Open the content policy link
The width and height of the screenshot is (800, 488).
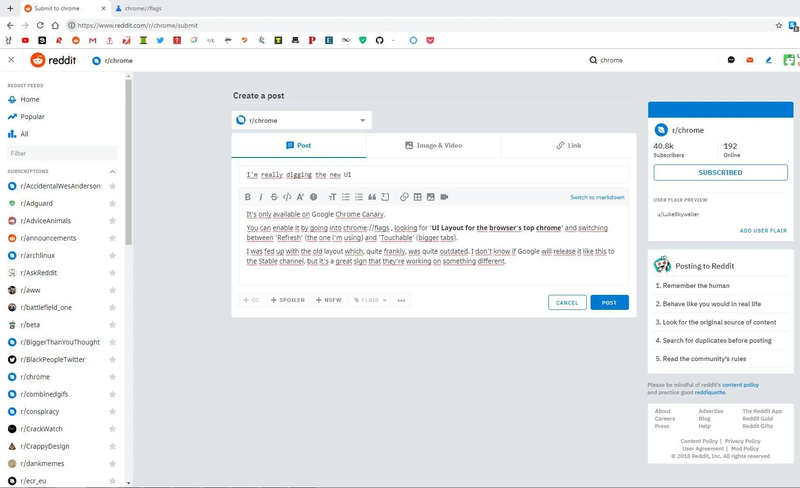pyautogui.click(x=740, y=385)
